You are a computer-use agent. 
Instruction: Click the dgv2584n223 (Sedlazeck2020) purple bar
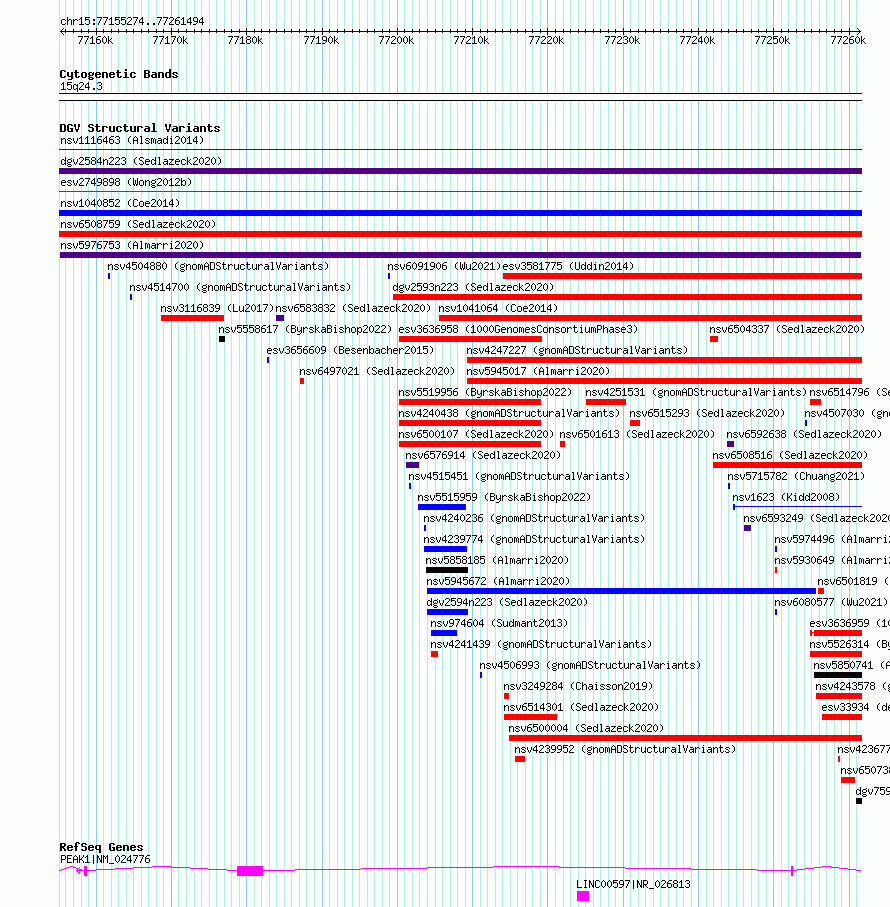point(460,171)
